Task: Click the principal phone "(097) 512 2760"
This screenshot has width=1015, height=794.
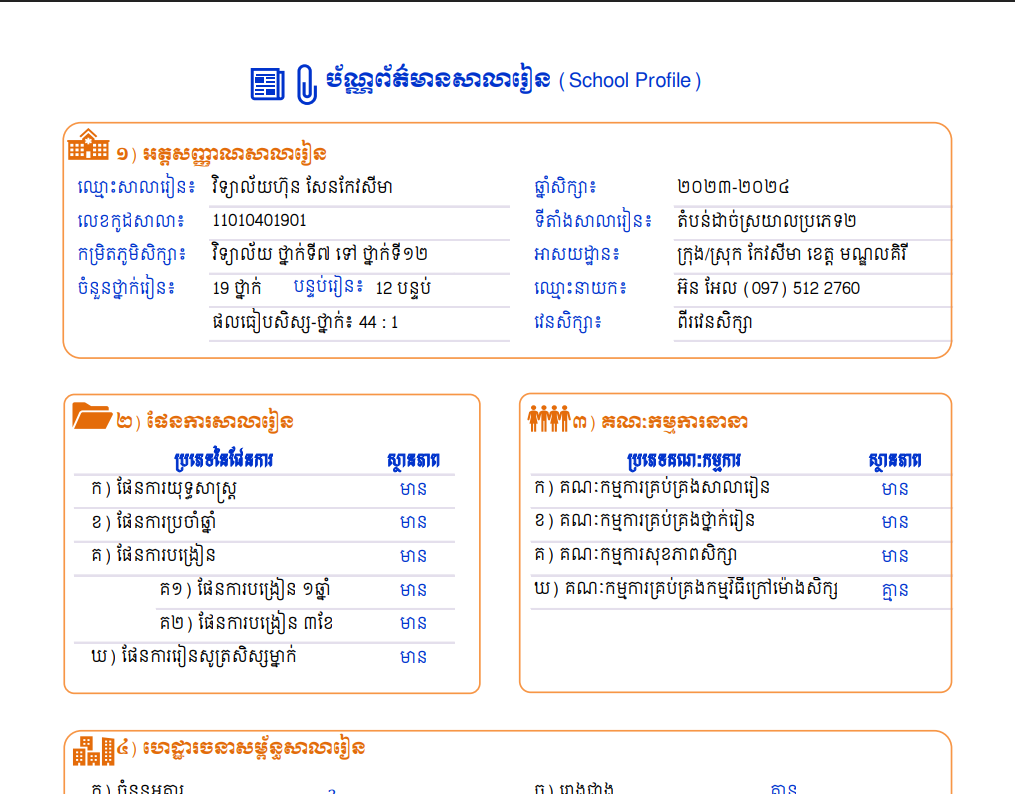Action: click(801, 289)
